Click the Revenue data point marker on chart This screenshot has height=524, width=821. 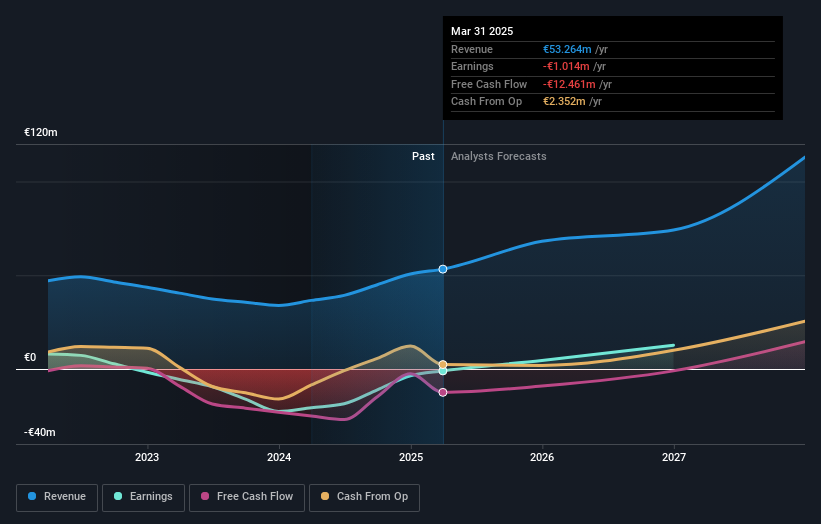[x=443, y=269]
